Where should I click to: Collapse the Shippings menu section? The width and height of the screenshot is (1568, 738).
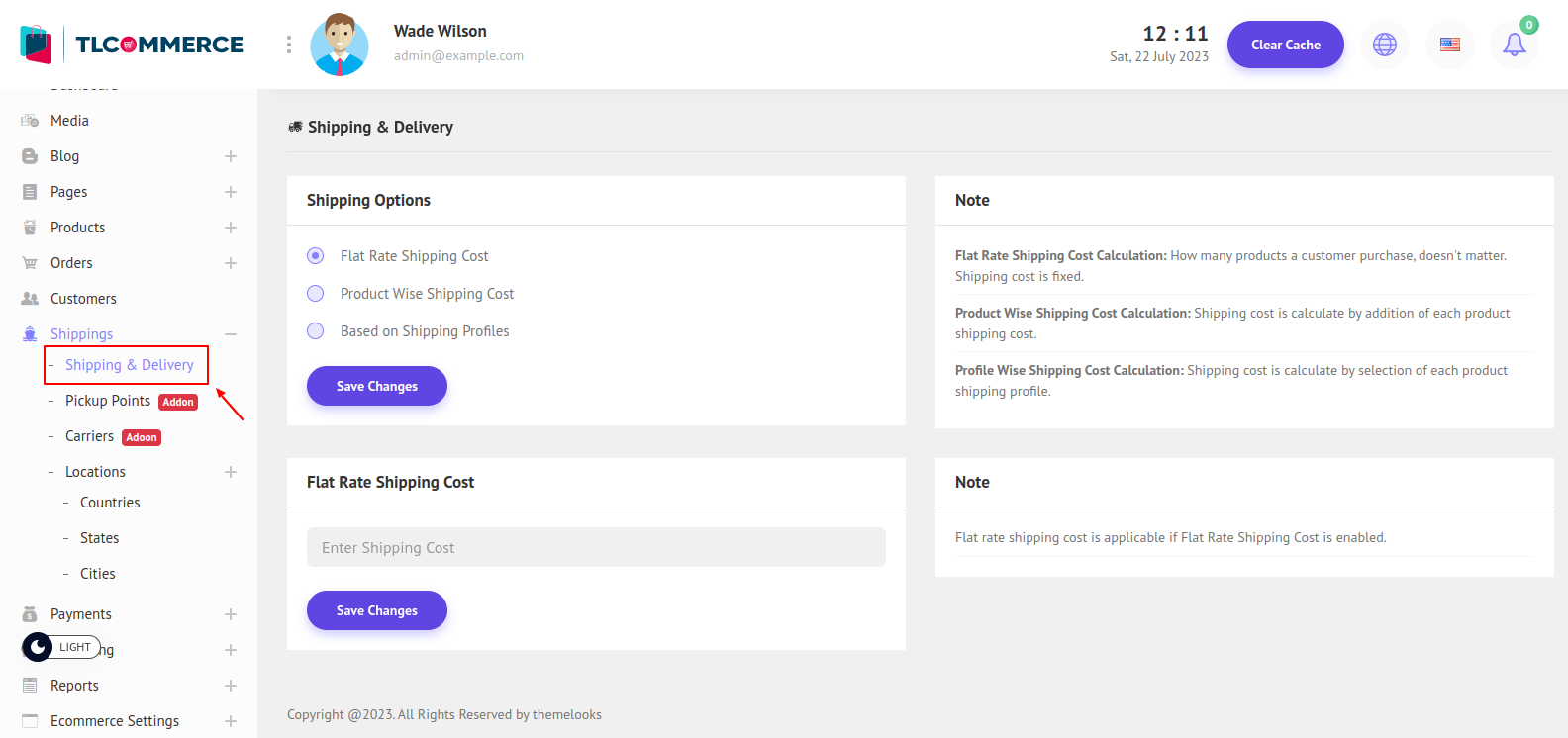[231, 334]
